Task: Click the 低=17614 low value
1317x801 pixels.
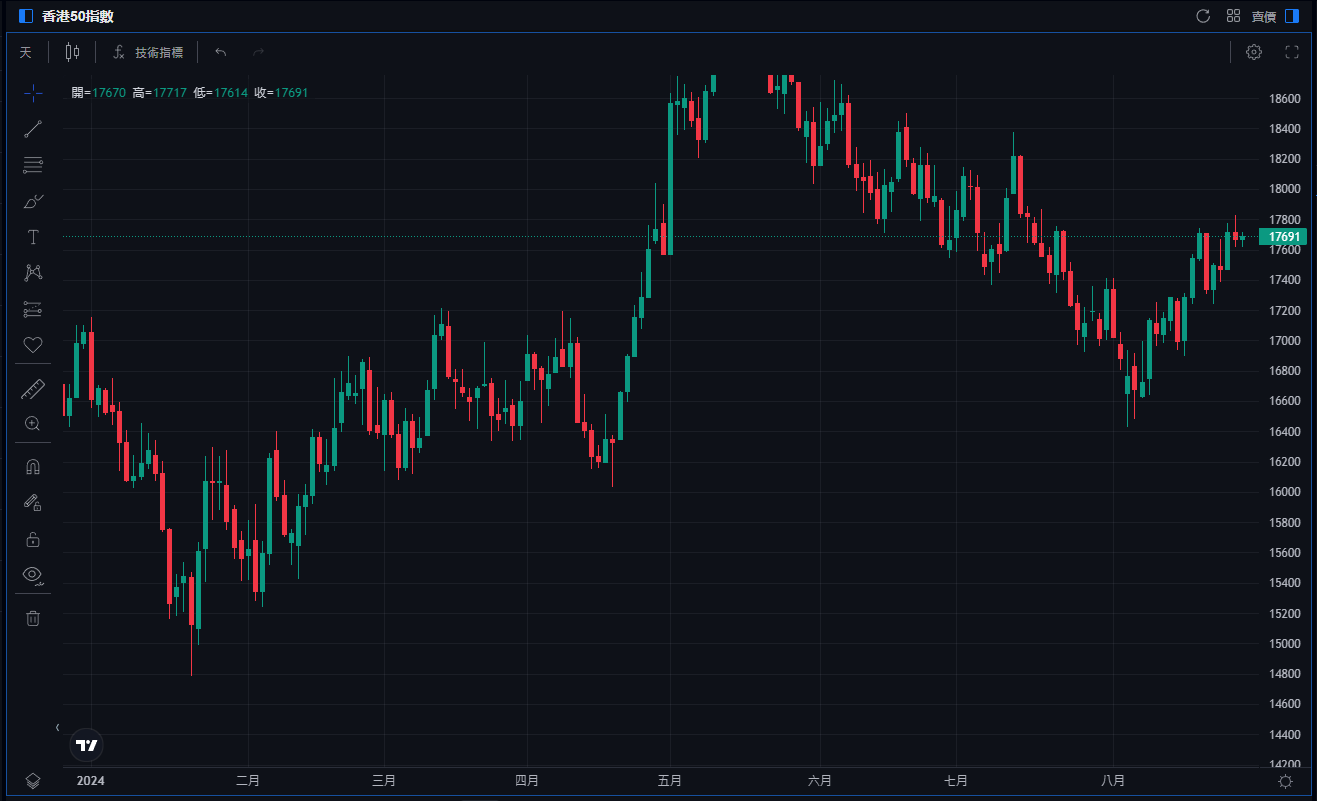Action: click(221, 92)
